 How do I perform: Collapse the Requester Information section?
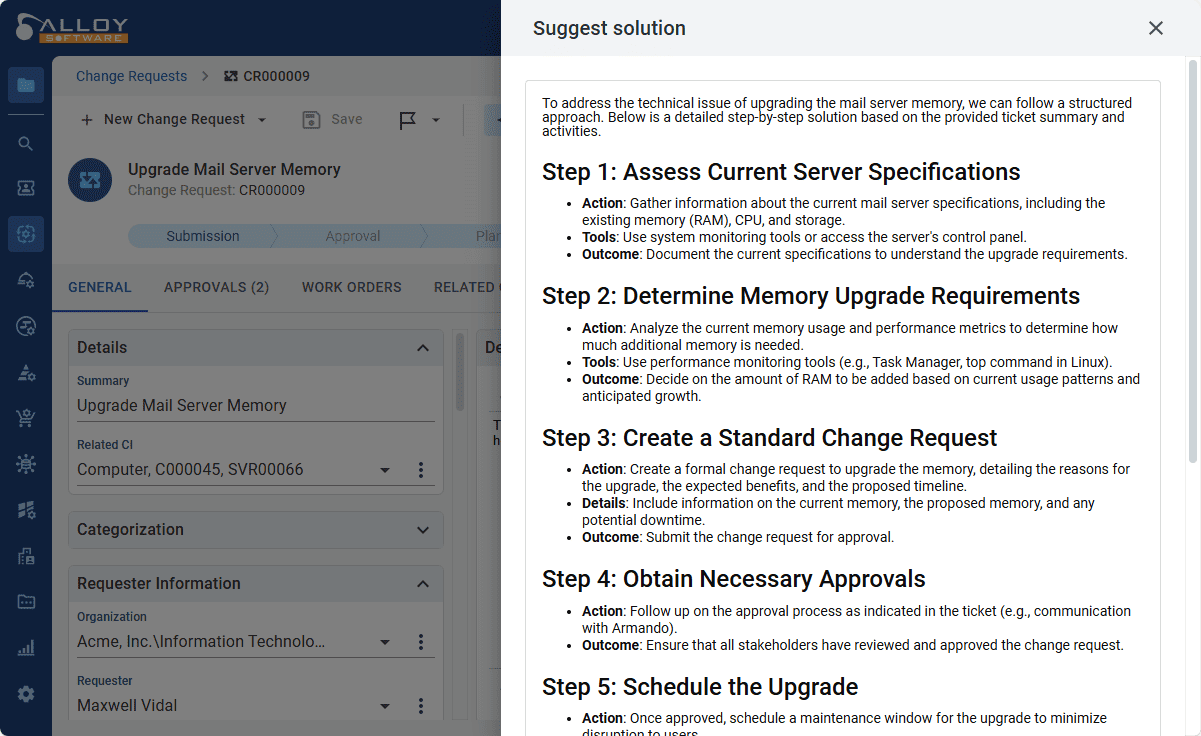click(x=423, y=584)
